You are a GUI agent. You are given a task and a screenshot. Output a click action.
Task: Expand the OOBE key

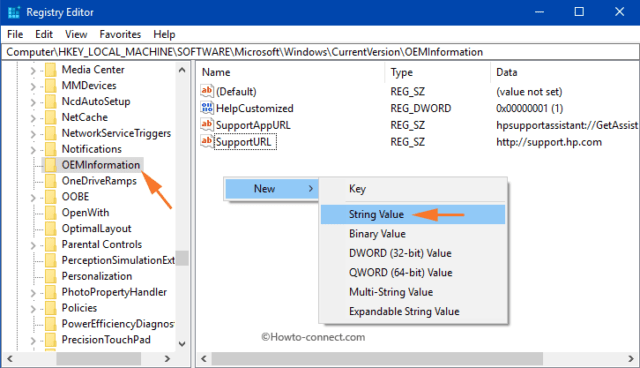[33, 198]
